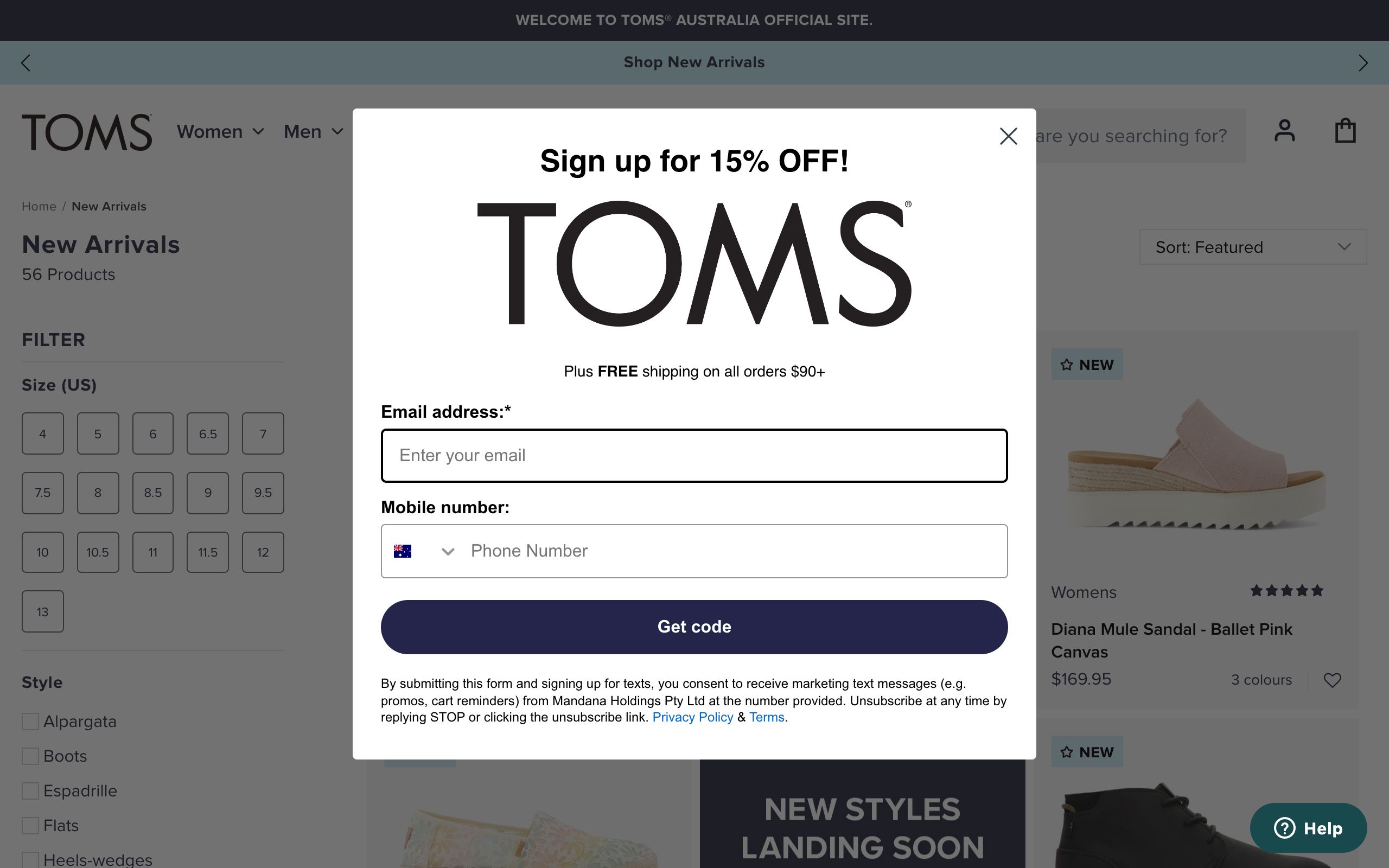Click the carousel left arrow
1389x868 pixels.
[26, 62]
